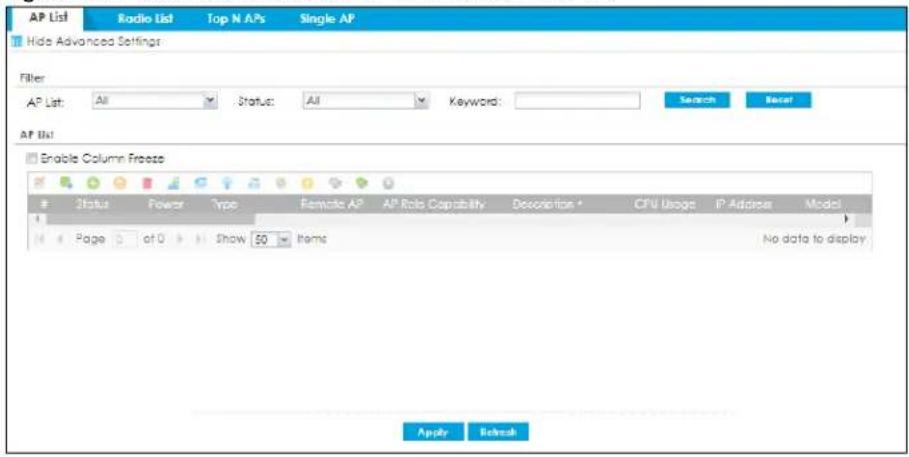909x457 pixels.
Task: Go to last page of AP list
Action: (x=199, y=239)
